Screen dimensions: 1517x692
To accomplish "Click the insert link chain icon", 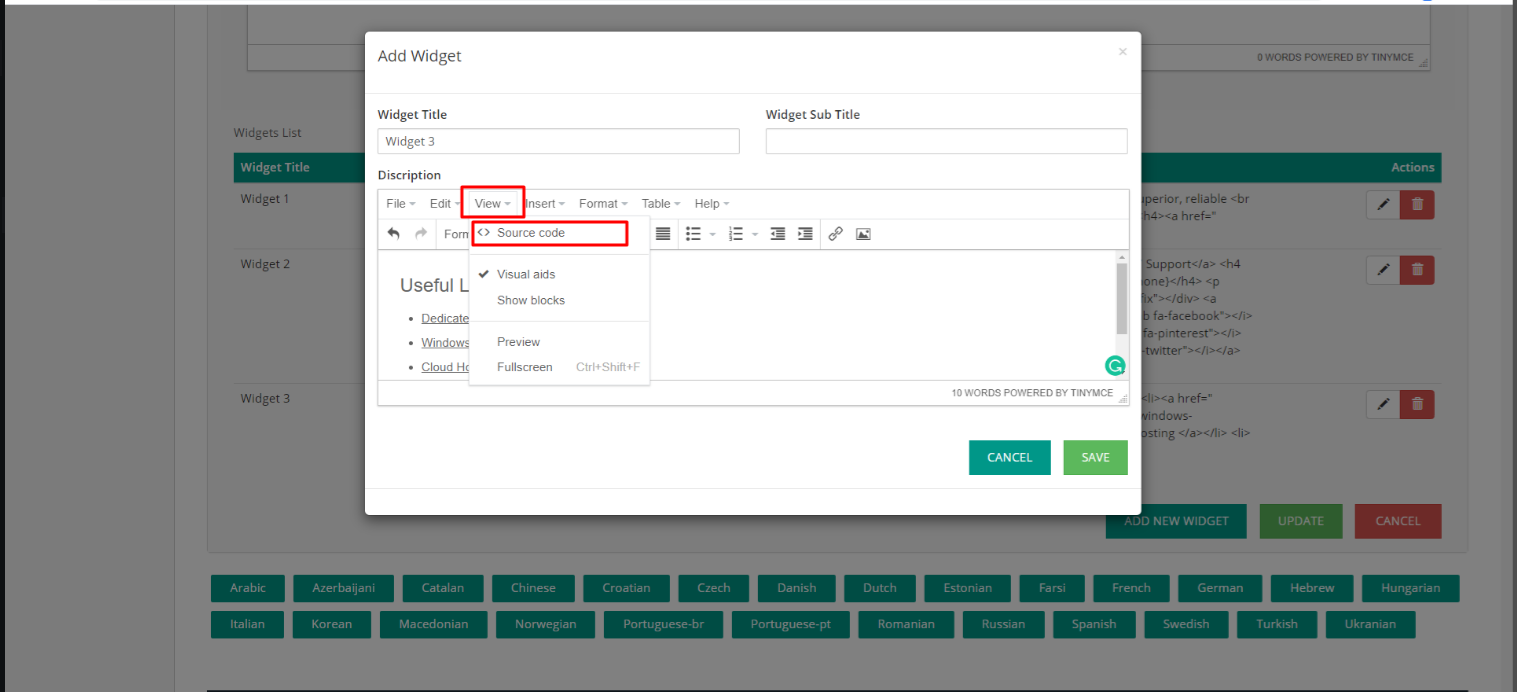I will pyautogui.click(x=835, y=234).
